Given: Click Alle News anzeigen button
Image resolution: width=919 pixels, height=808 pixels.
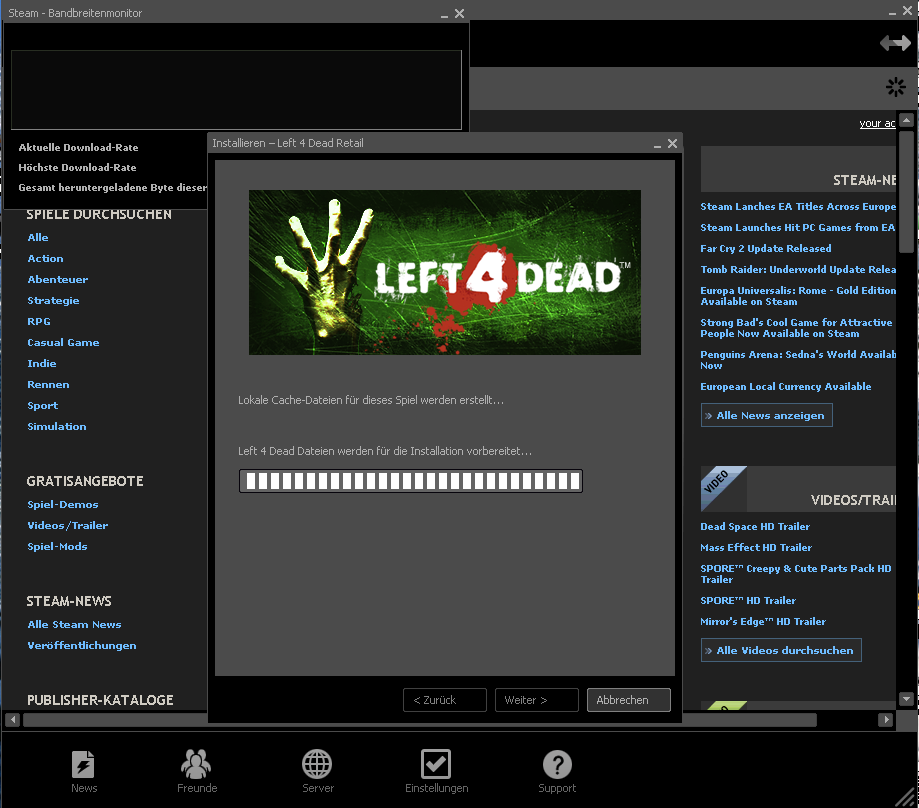Looking at the screenshot, I should (x=767, y=415).
